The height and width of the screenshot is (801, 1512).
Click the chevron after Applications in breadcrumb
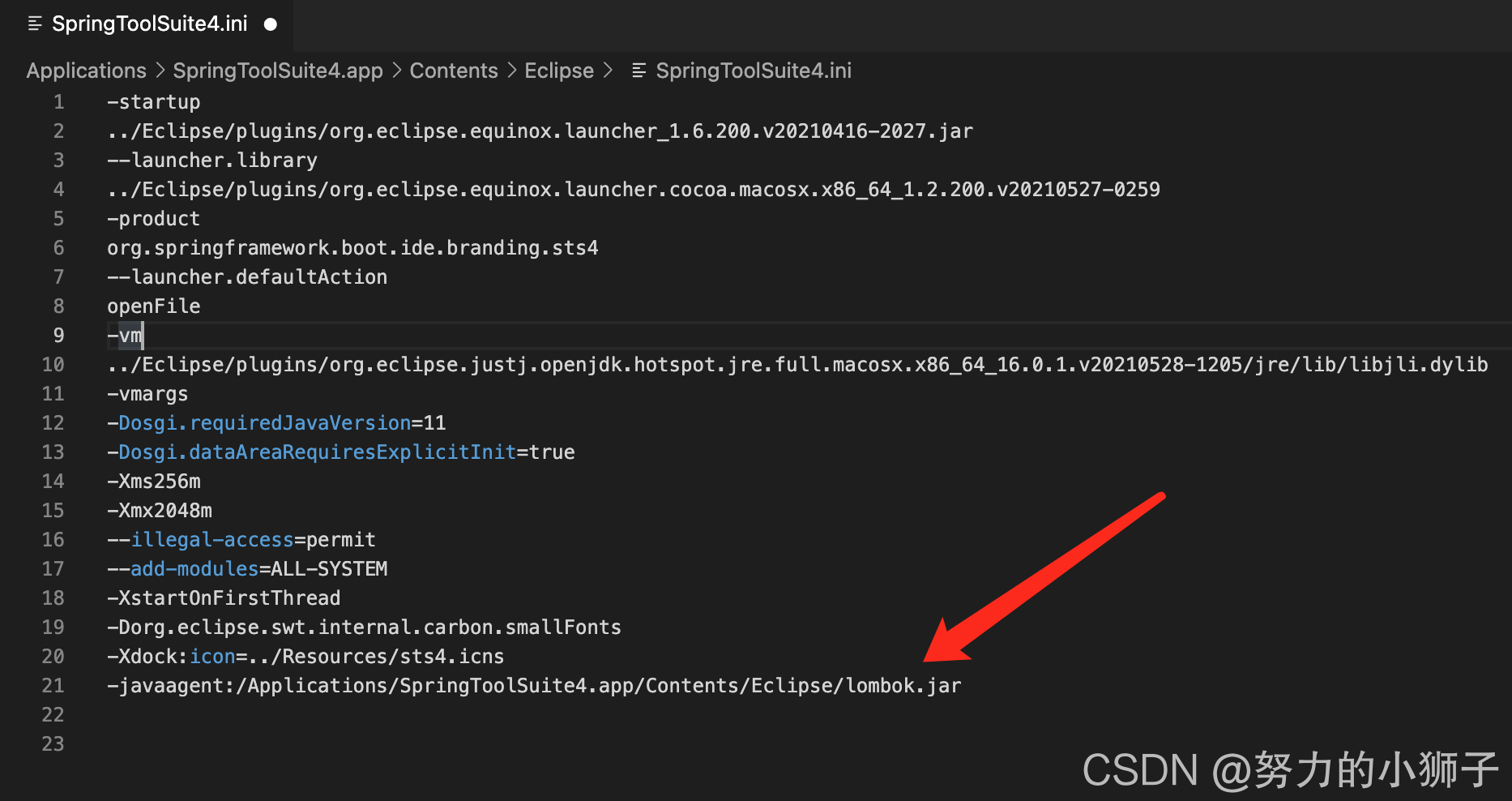click(x=160, y=71)
